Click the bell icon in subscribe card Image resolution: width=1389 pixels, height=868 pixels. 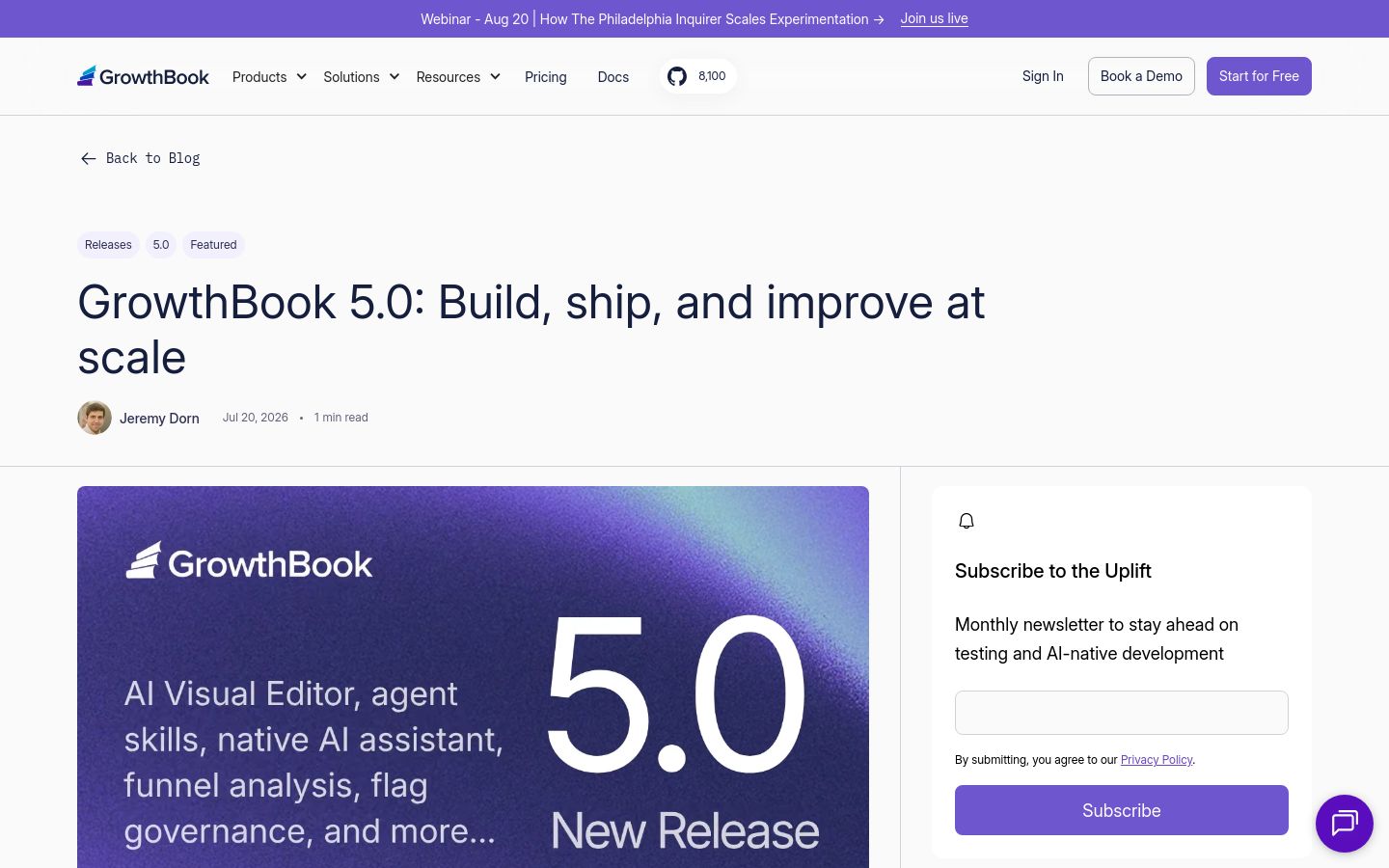pos(967,521)
